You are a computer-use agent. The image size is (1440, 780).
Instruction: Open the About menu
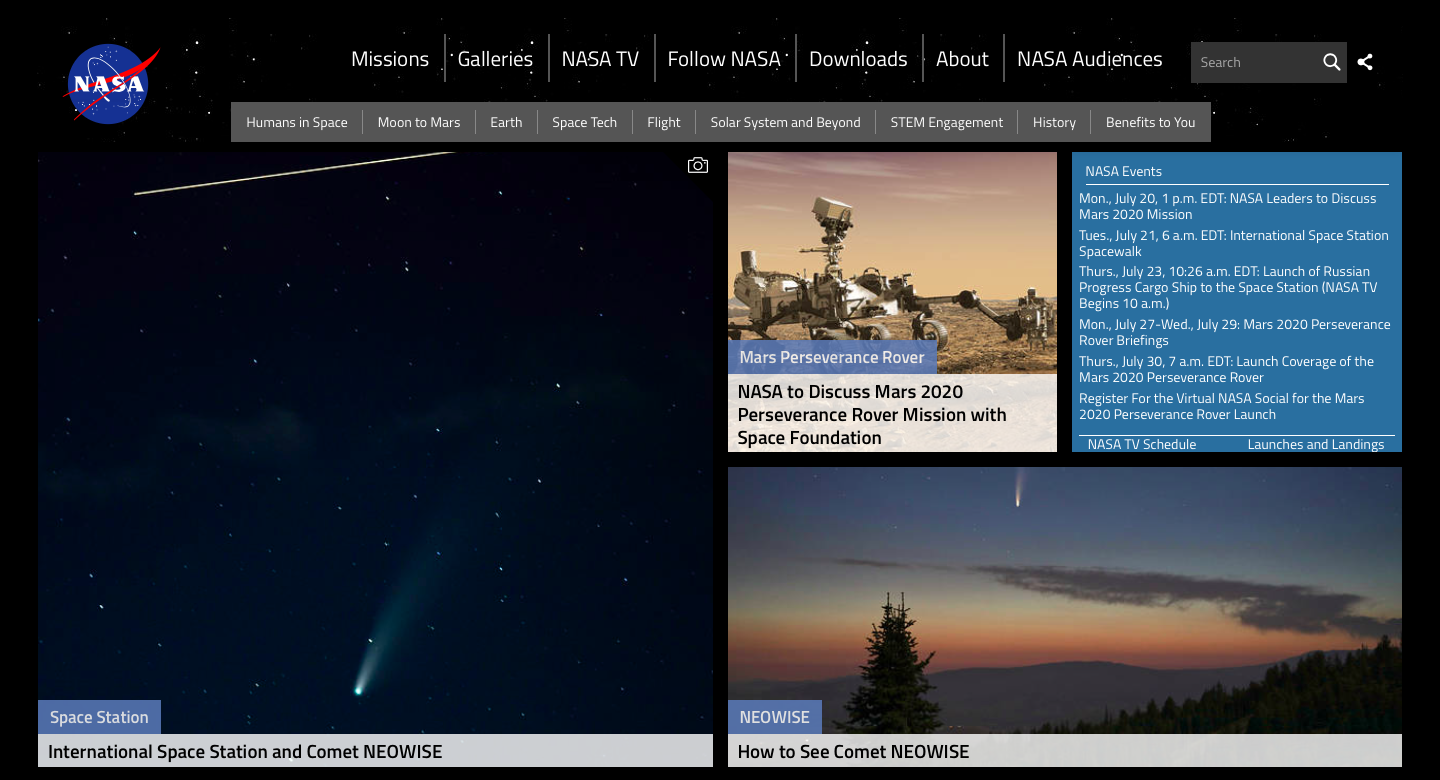[962, 59]
